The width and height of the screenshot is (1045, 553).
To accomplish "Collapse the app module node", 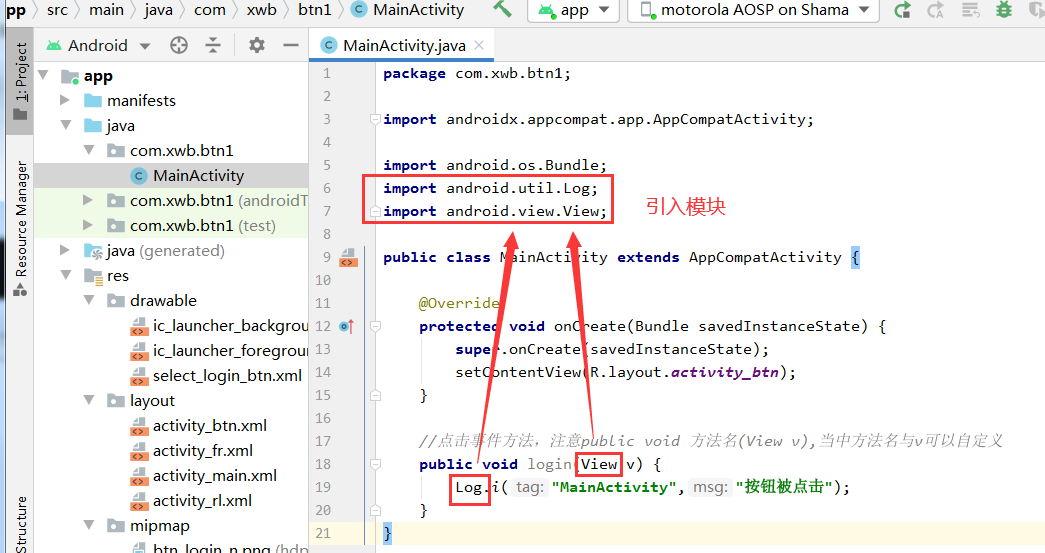I will (44, 75).
